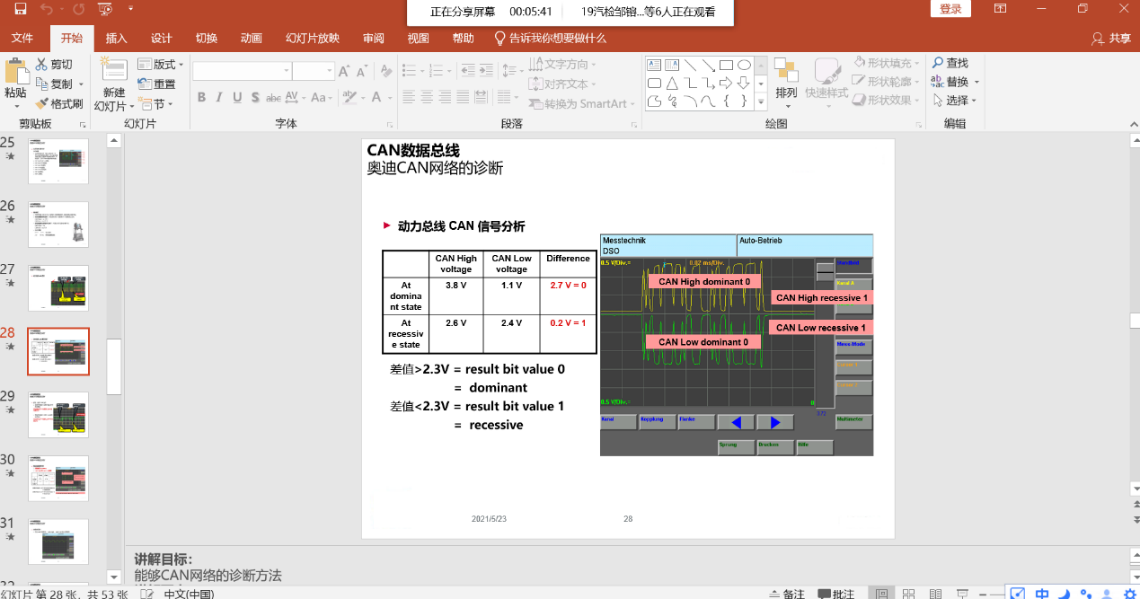The image size is (1140, 599).
Task: Open the Arrange (排列) tool
Action: click(786, 79)
